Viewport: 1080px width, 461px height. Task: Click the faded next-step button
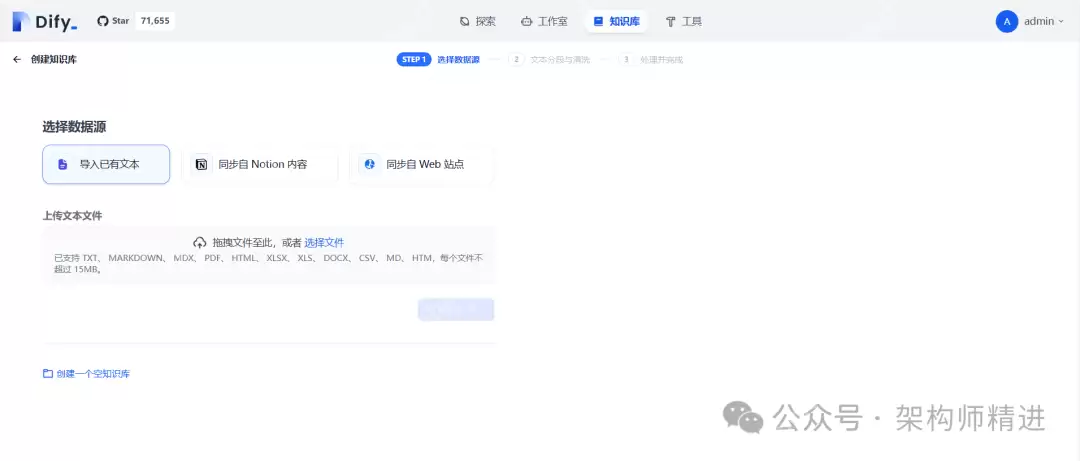[x=456, y=309]
